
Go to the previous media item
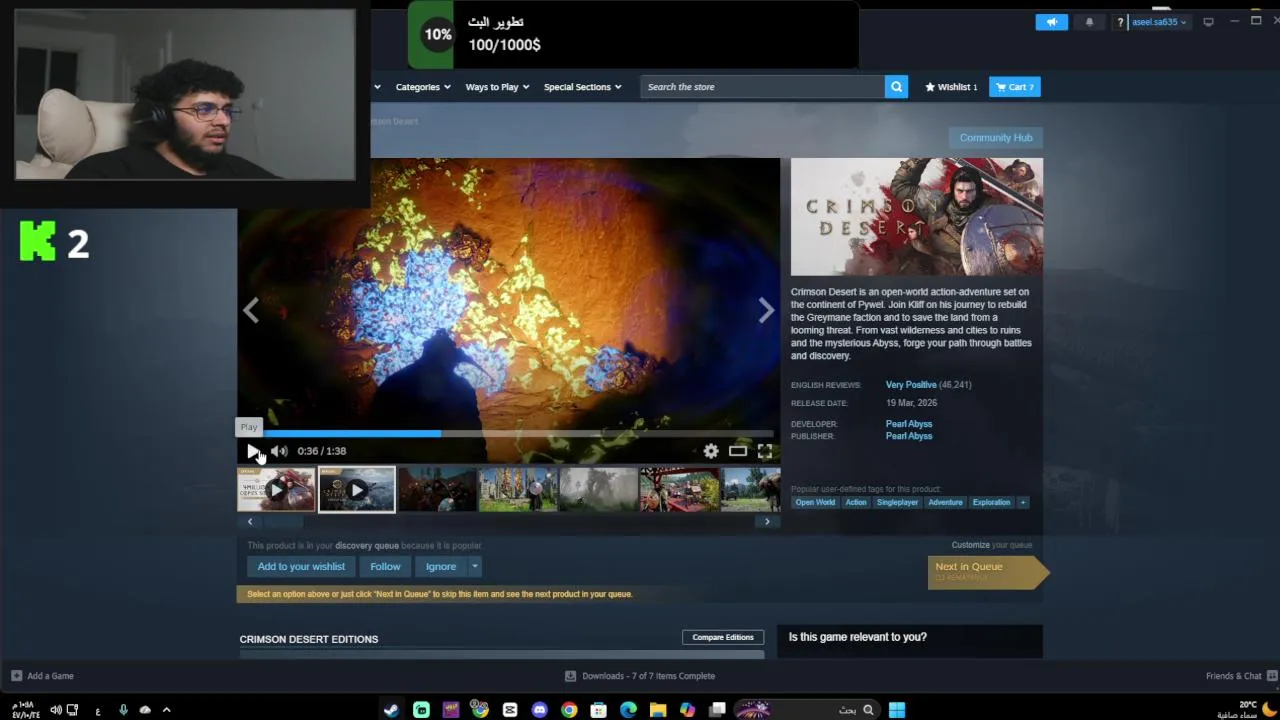251,310
